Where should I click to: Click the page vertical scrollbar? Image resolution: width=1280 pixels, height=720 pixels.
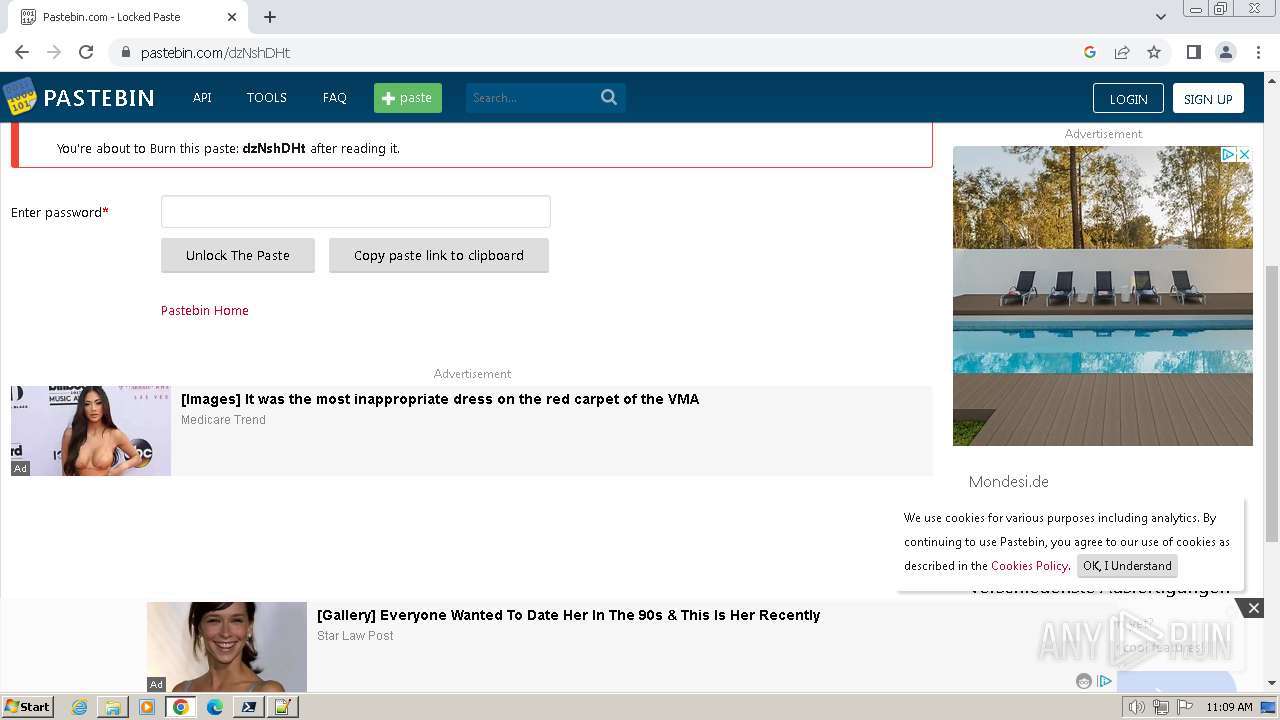tap(1272, 405)
